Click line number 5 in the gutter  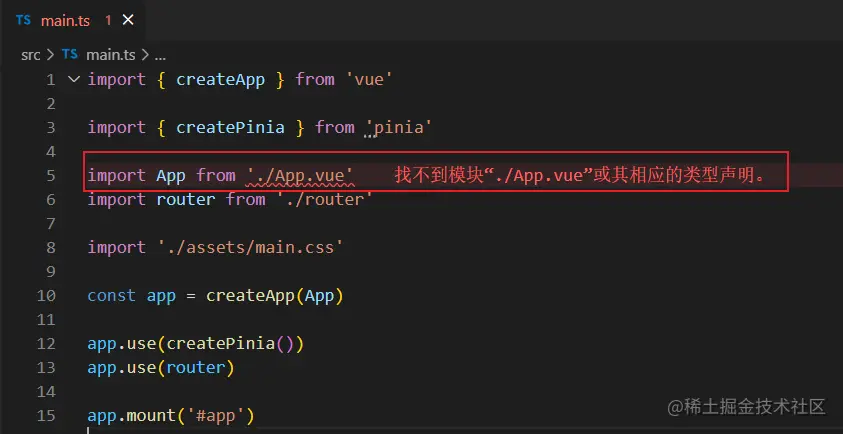point(50,176)
